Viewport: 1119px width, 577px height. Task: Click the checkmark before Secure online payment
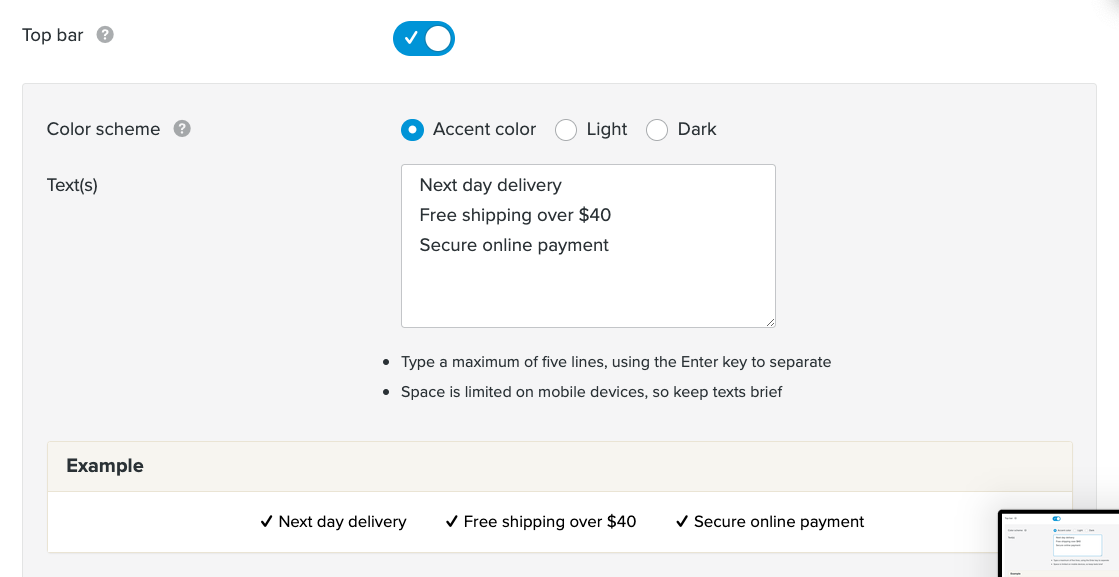pos(682,521)
